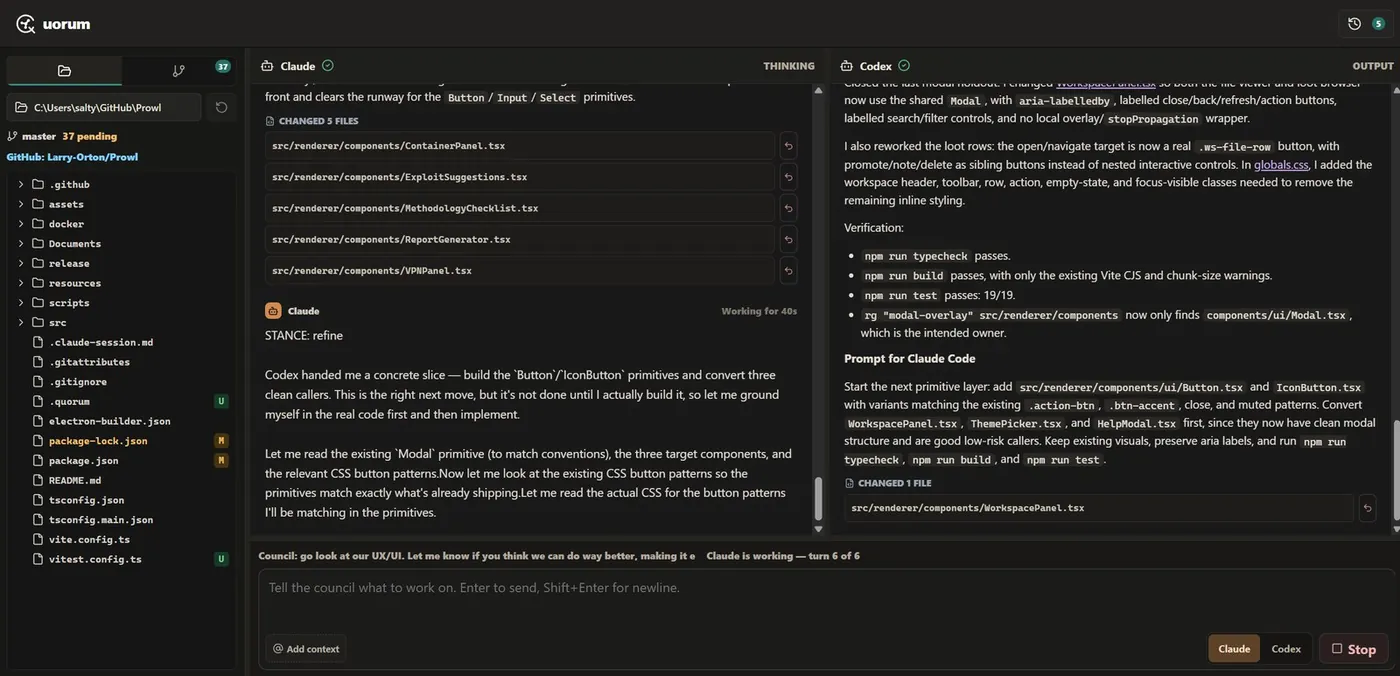Screen dimensions: 1400x676
Task: Revert changes to ExploitSuggestions.tsx
Action: (x=788, y=177)
